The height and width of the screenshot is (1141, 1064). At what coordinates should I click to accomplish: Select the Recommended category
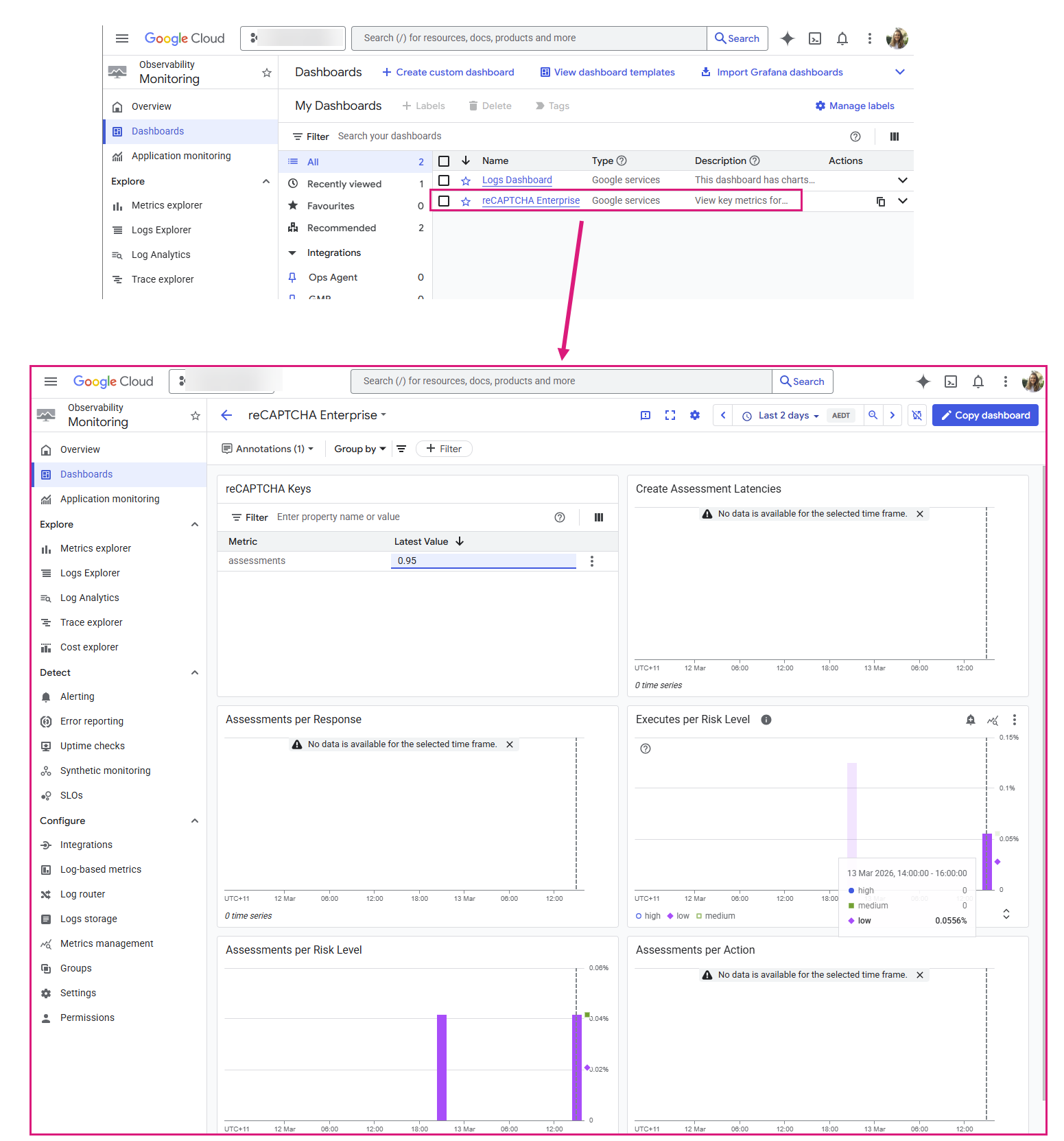tap(355, 228)
